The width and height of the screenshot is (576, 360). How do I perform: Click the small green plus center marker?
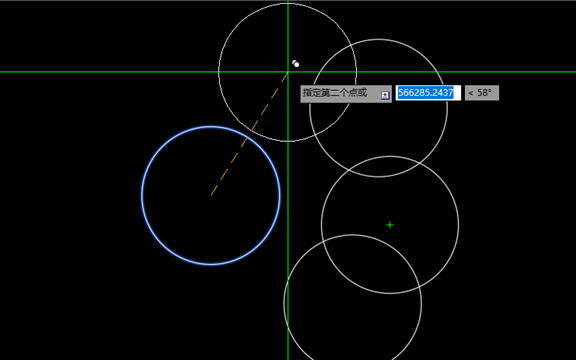(x=390, y=225)
